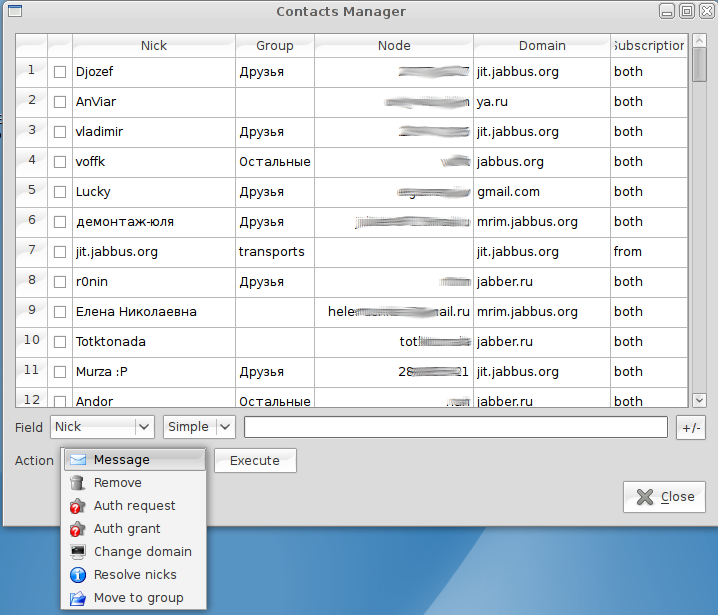This screenshot has width=718, height=615.
Task: Click the trash icon beside Remove
Action: [x=78, y=483]
